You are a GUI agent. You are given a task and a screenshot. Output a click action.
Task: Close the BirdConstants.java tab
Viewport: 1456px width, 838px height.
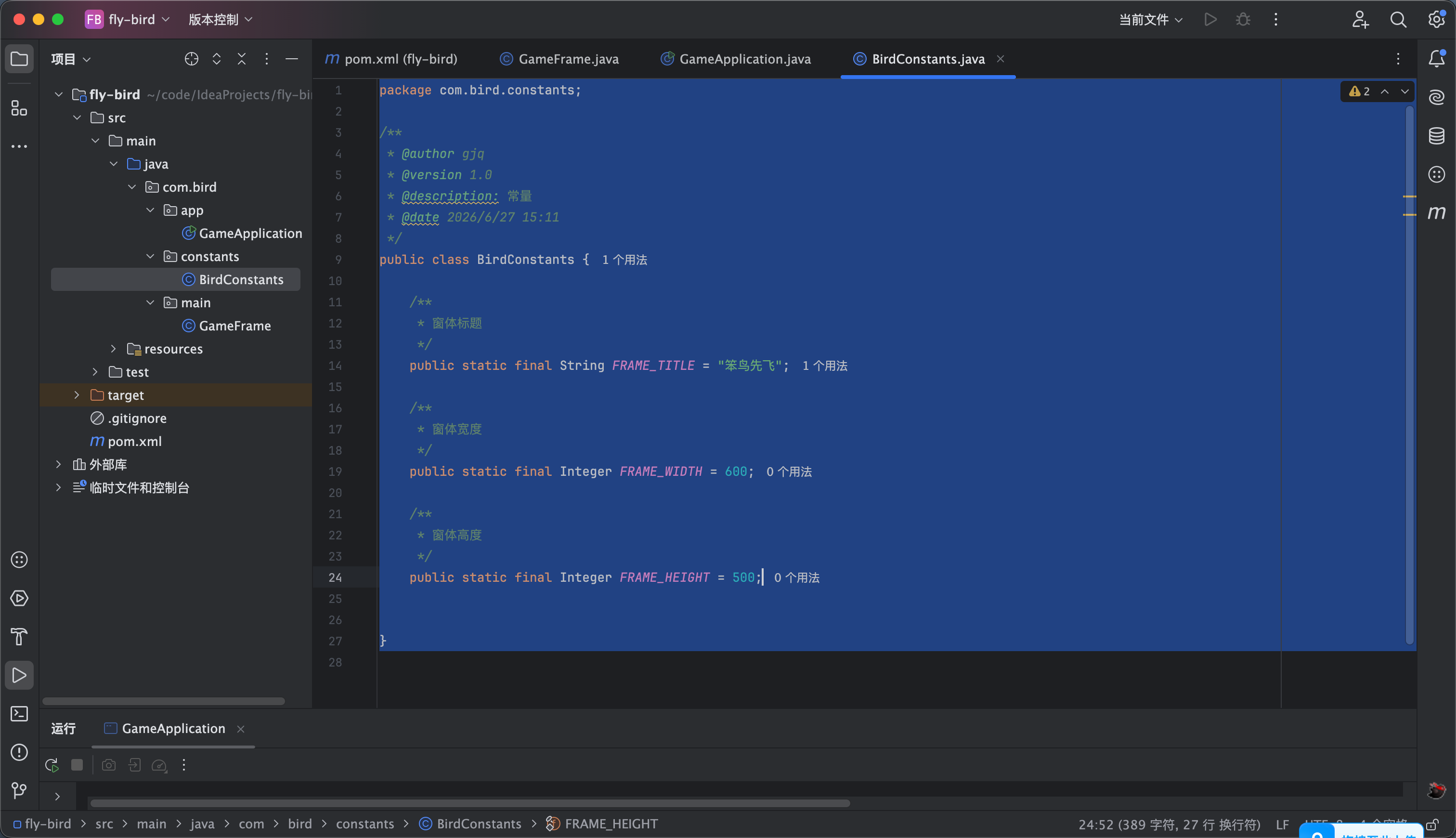(x=1001, y=59)
